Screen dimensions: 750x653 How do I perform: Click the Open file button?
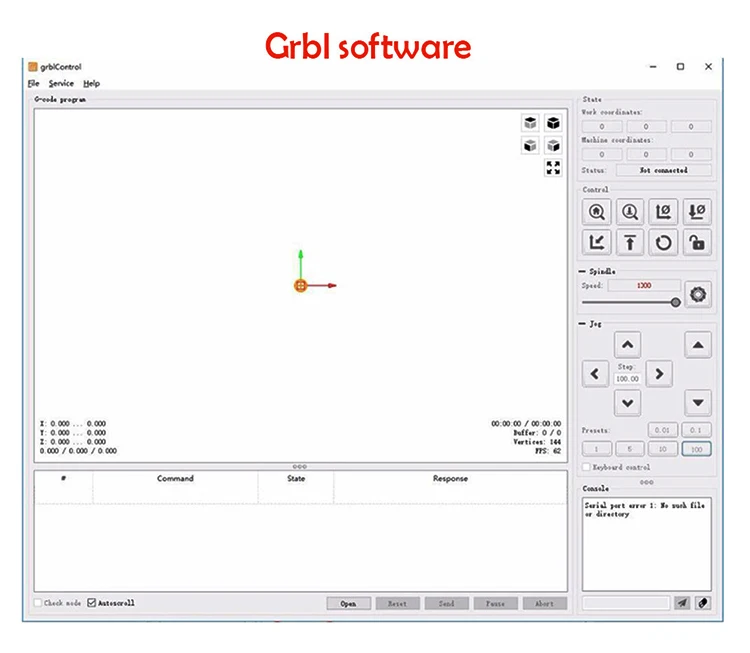click(x=348, y=603)
